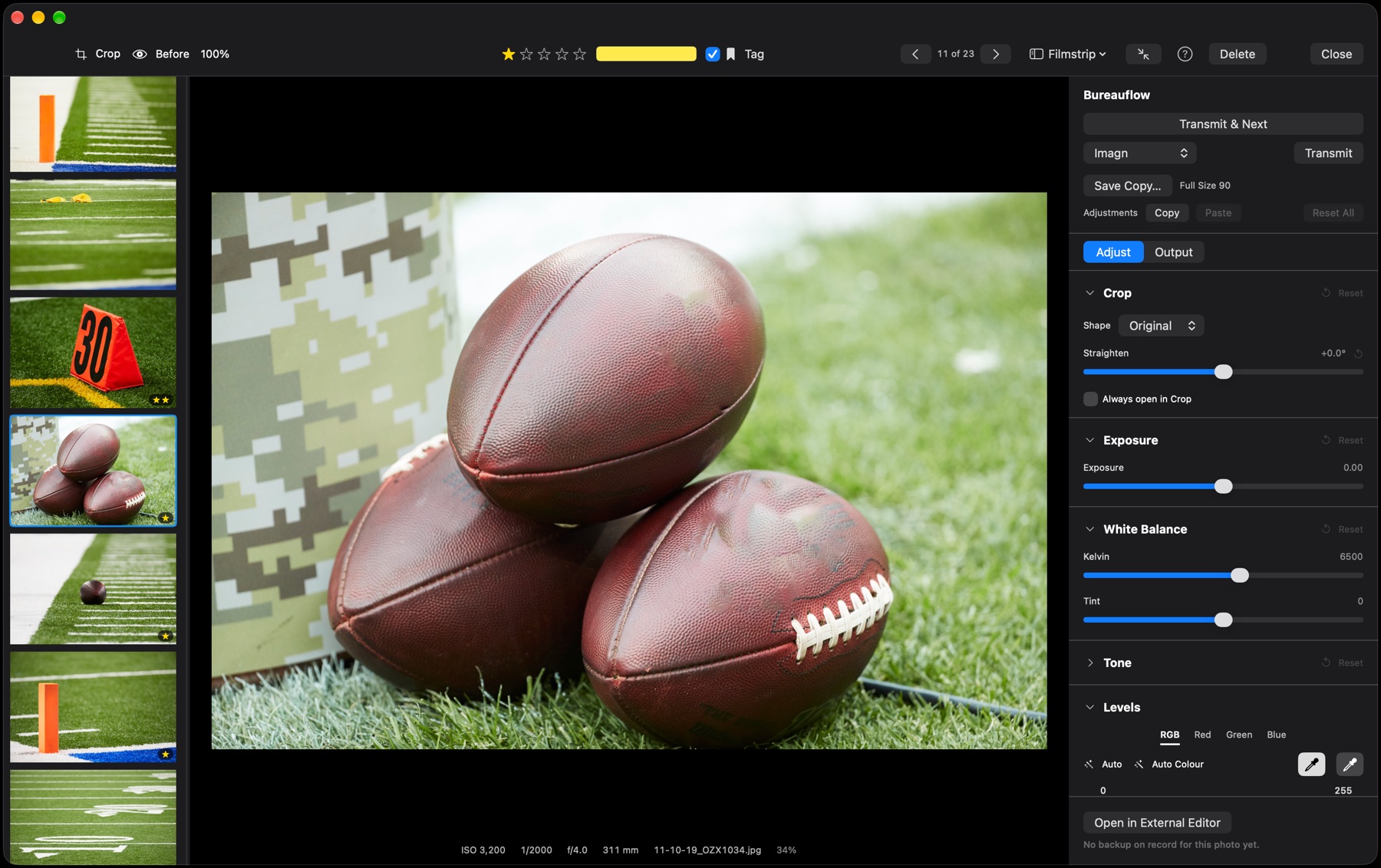
Task: Collapse the White Balance section
Action: pos(1089,529)
